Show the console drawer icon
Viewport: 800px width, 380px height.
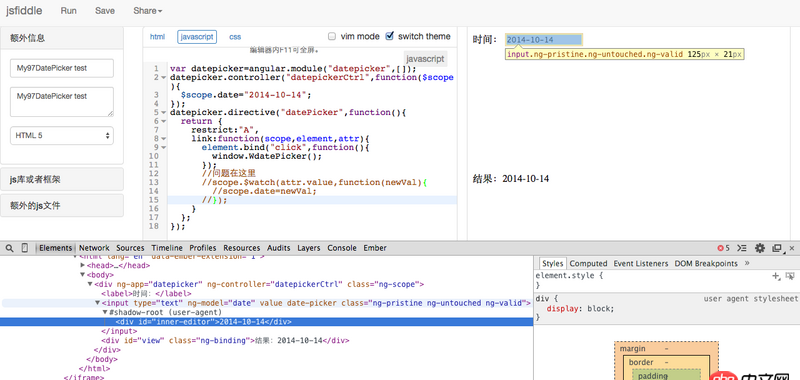(x=742, y=248)
